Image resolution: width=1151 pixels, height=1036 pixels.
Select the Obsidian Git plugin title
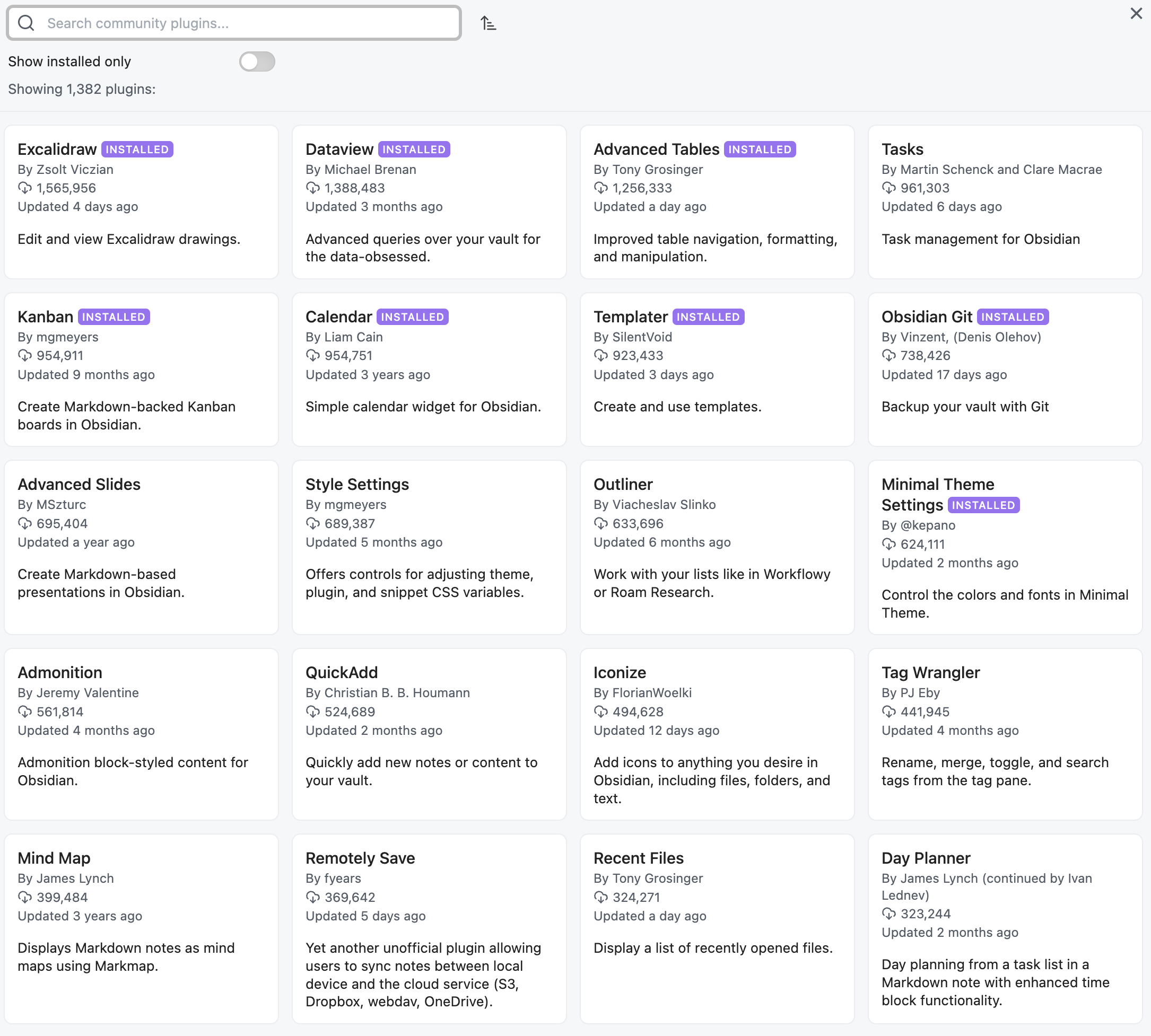[927, 317]
